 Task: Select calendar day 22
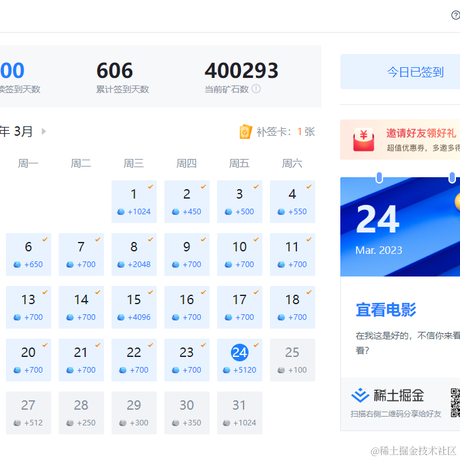(x=134, y=360)
